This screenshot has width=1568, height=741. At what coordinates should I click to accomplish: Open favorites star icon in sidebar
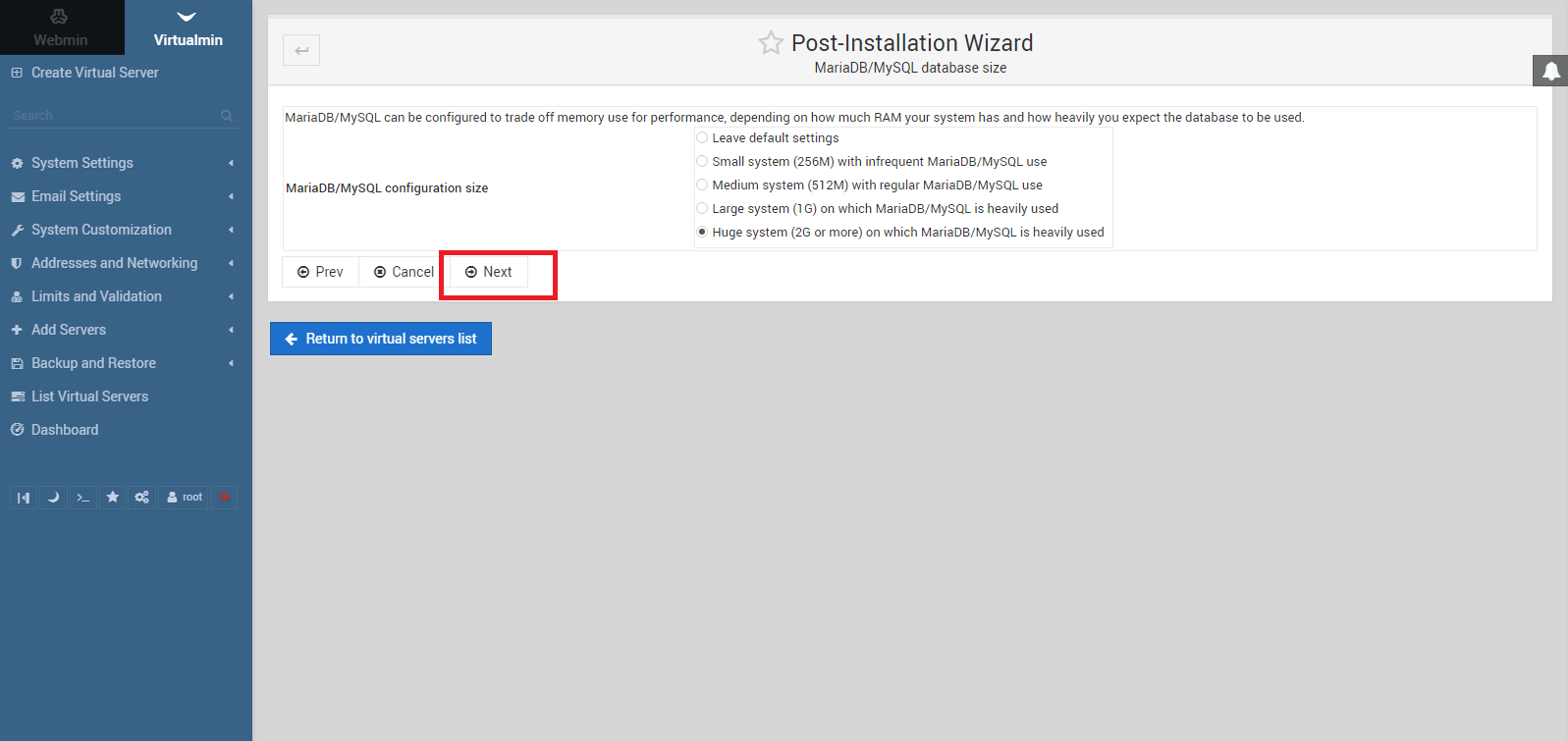click(x=113, y=498)
